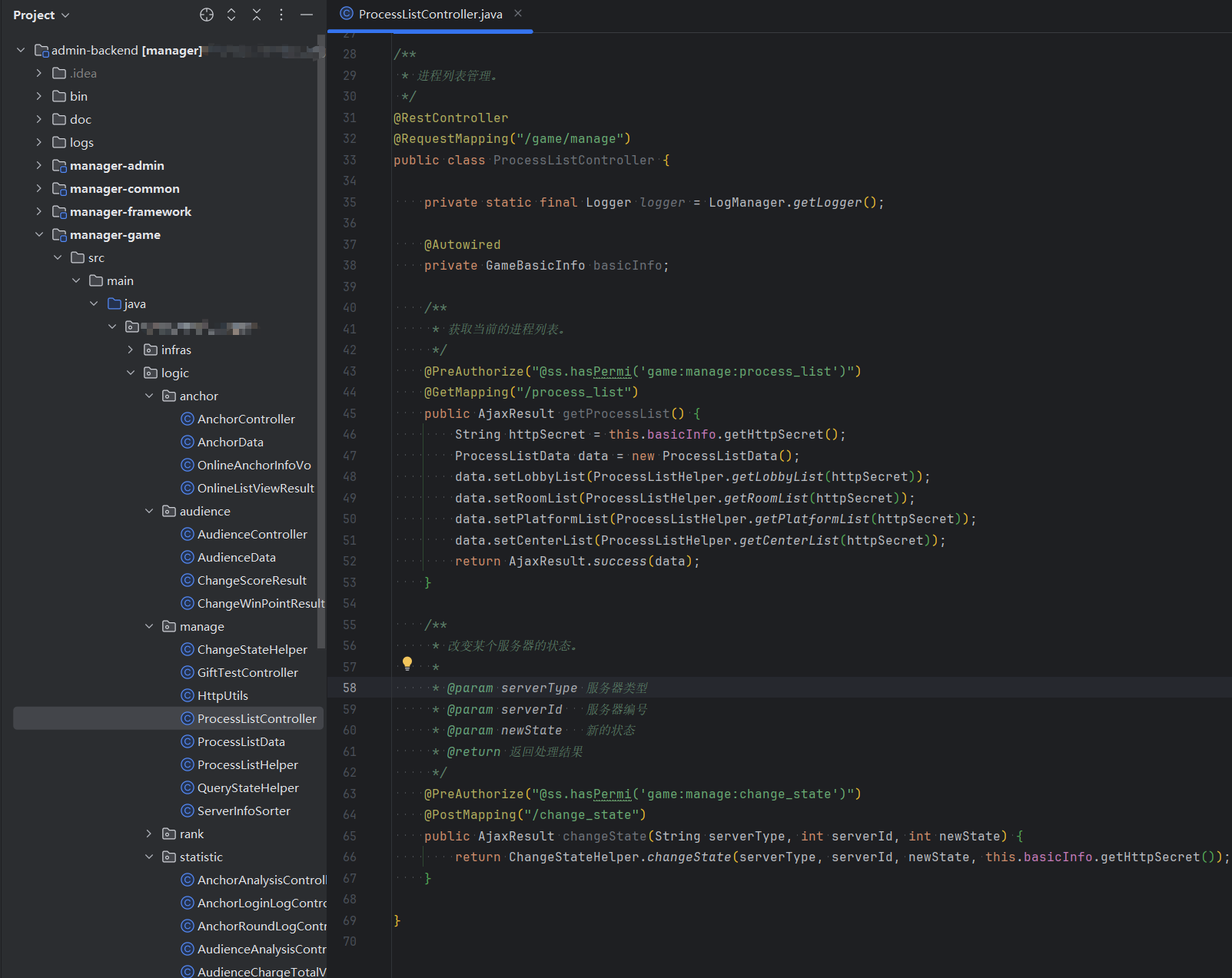Click the intention lightbulb icon on line 57

(x=407, y=664)
